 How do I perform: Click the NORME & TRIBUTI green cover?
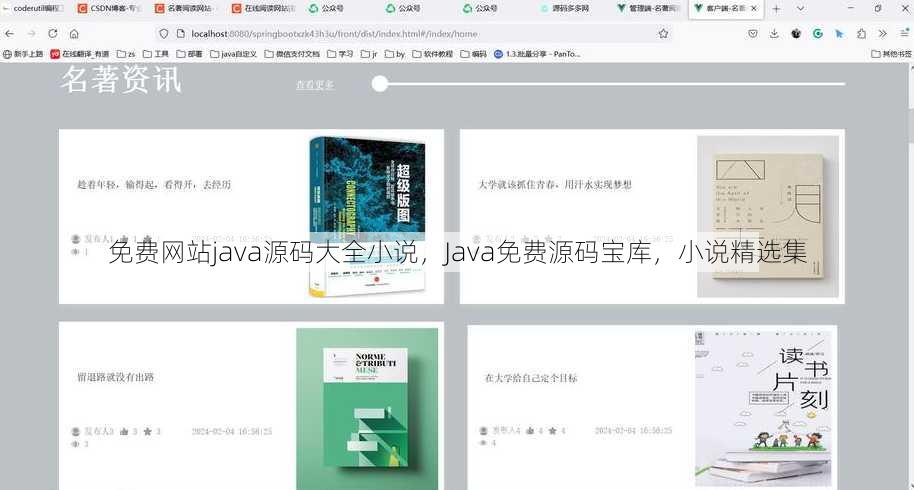tap(367, 409)
